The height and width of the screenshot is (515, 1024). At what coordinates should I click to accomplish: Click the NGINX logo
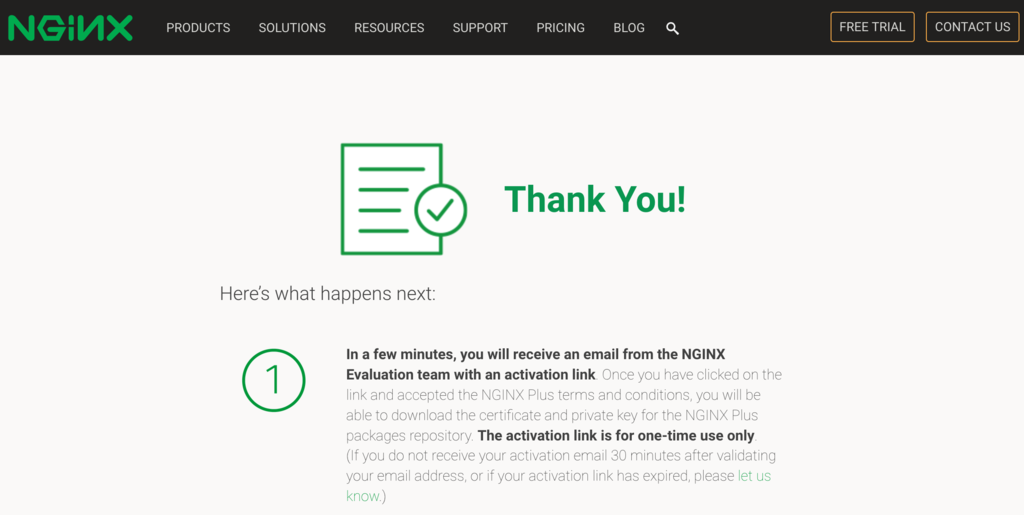70,28
